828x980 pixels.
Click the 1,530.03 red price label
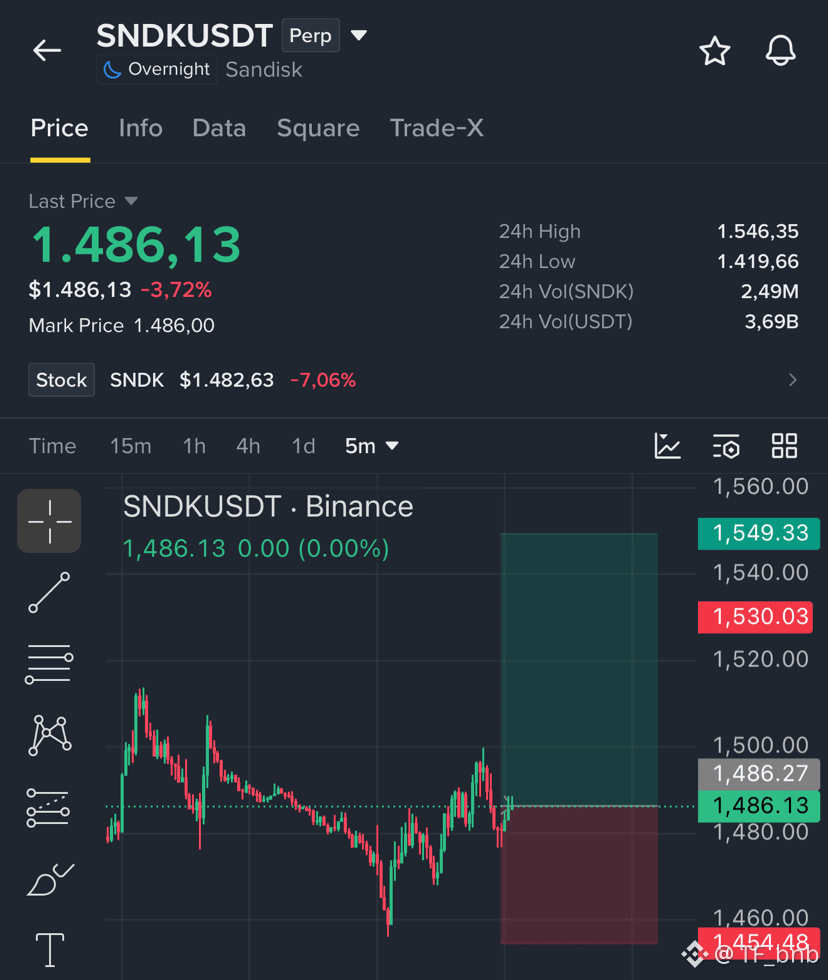coord(755,617)
